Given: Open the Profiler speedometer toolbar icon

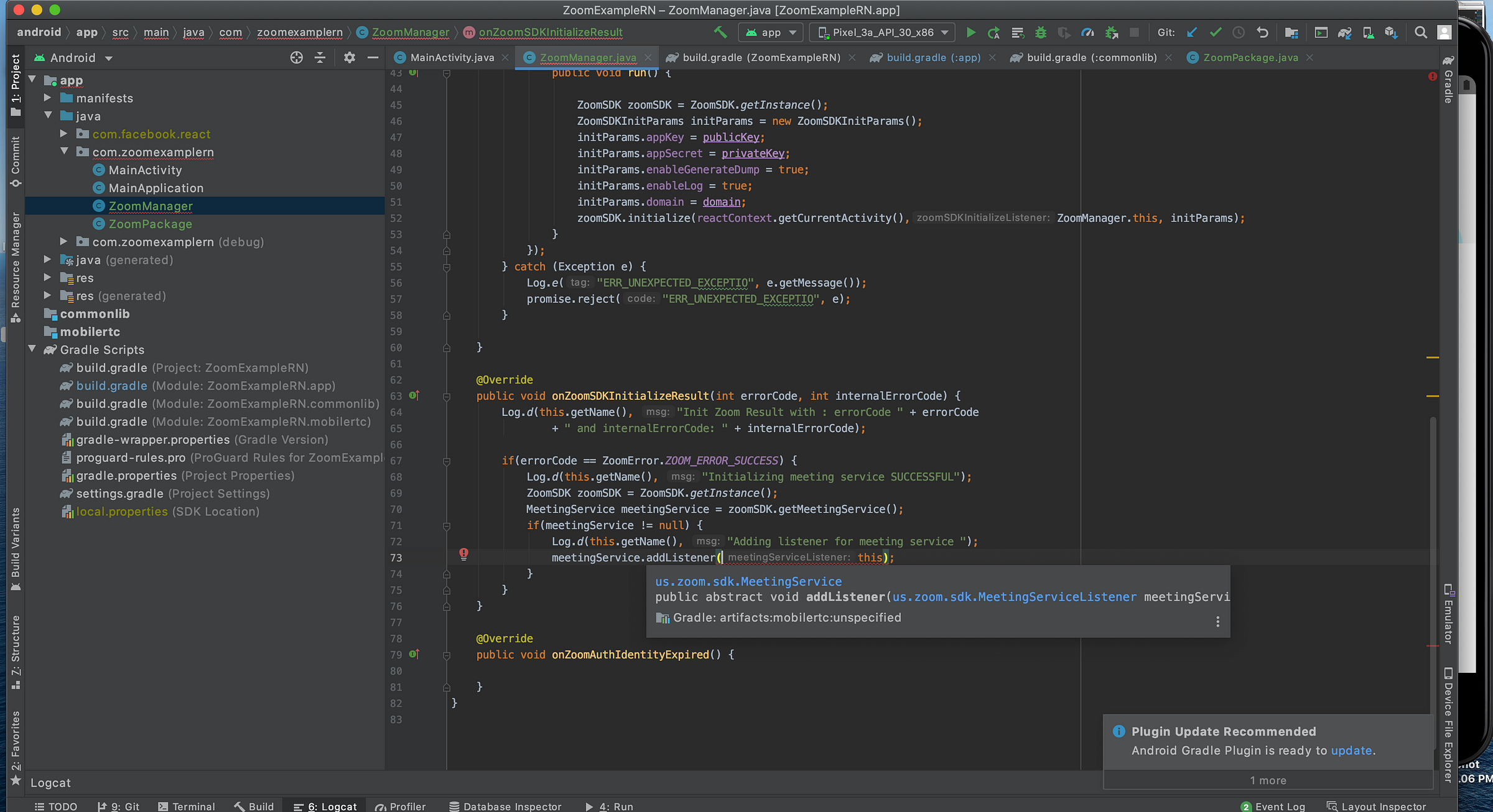Looking at the screenshot, I should coord(1087,32).
